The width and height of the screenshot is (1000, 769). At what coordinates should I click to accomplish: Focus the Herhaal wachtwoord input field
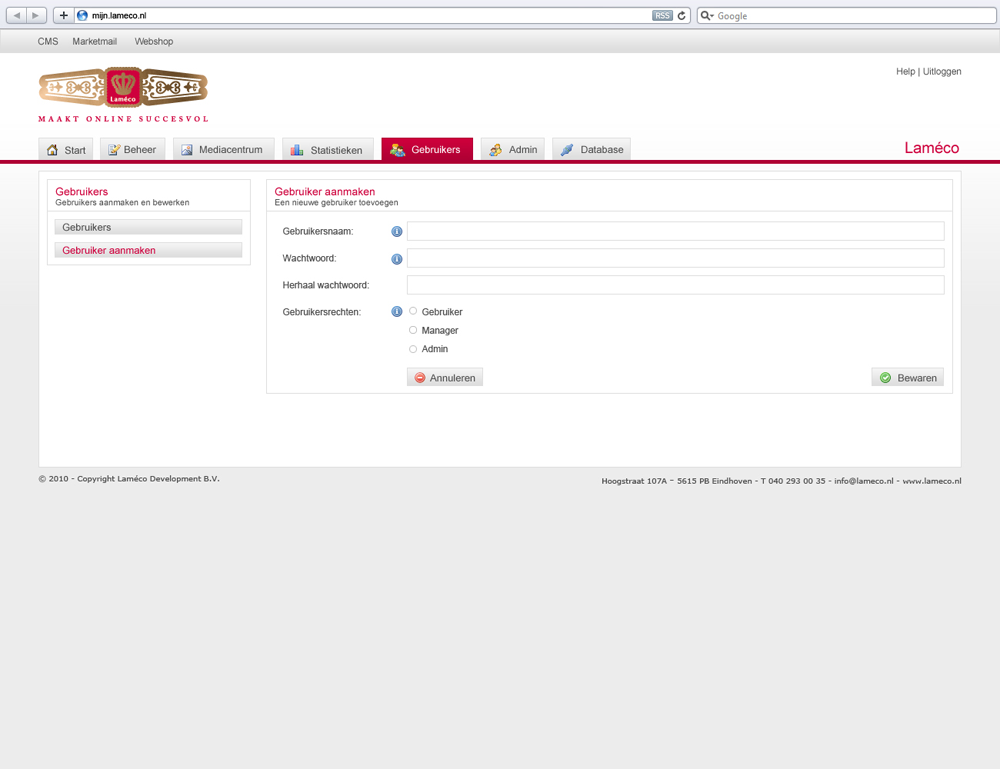[x=675, y=285]
